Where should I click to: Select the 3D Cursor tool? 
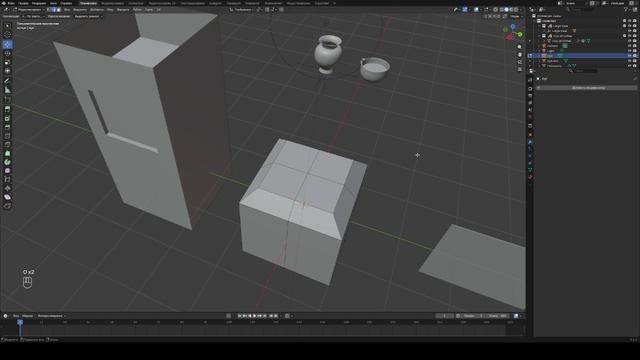coord(7,35)
